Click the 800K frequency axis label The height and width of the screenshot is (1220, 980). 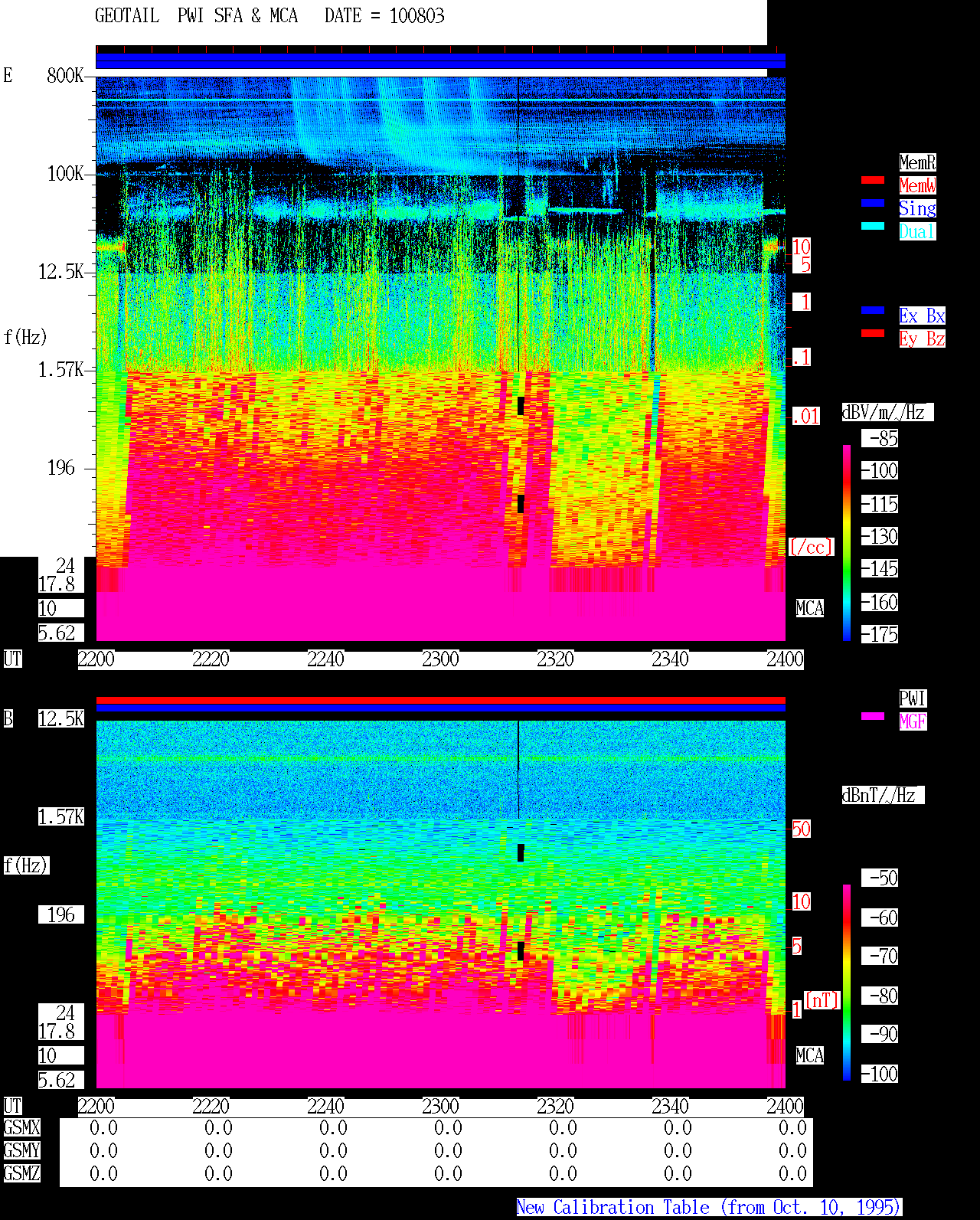[65, 75]
